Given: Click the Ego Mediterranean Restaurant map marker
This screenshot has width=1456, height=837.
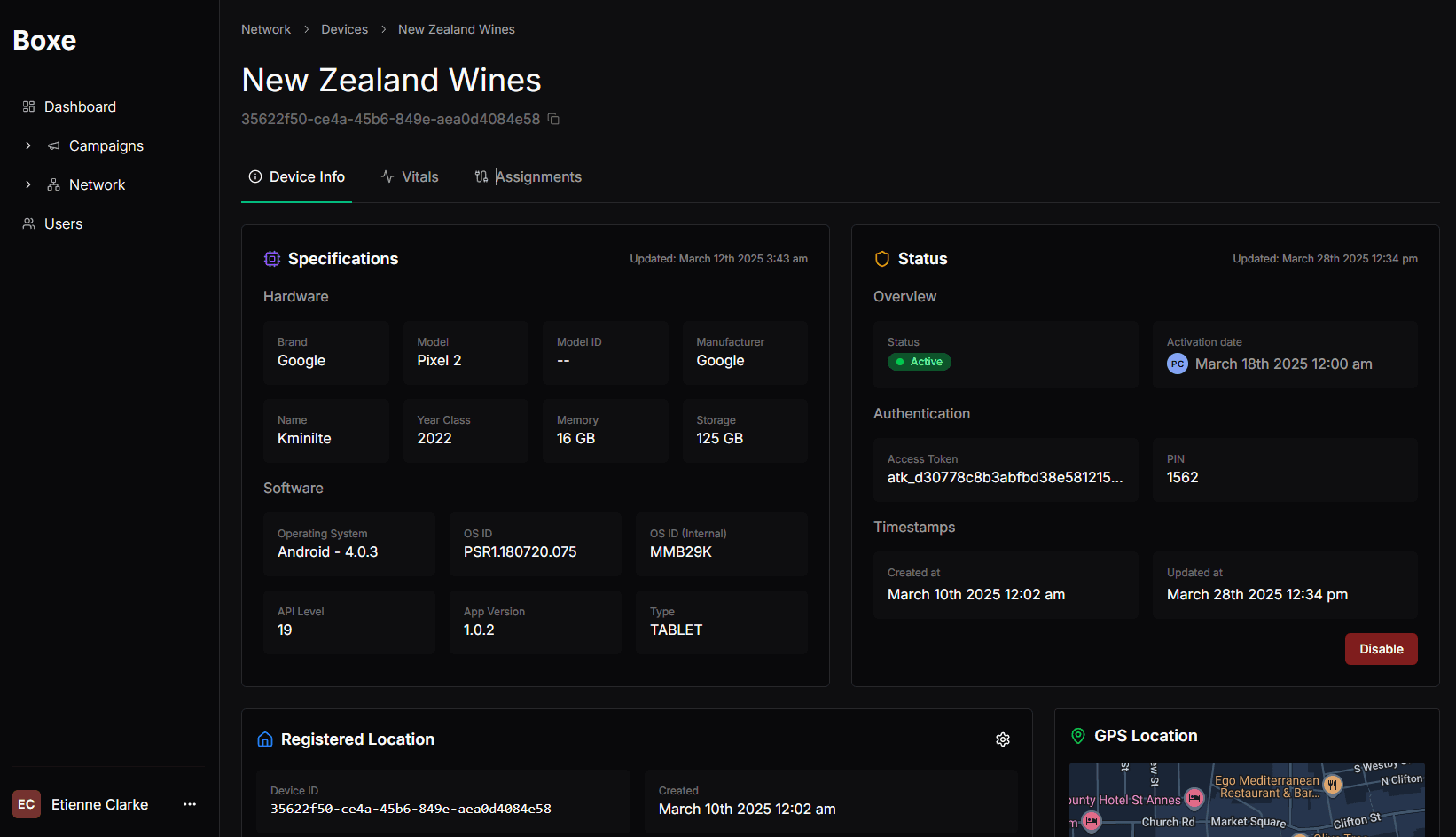Looking at the screenshot, I should [x=1332, y=785].
